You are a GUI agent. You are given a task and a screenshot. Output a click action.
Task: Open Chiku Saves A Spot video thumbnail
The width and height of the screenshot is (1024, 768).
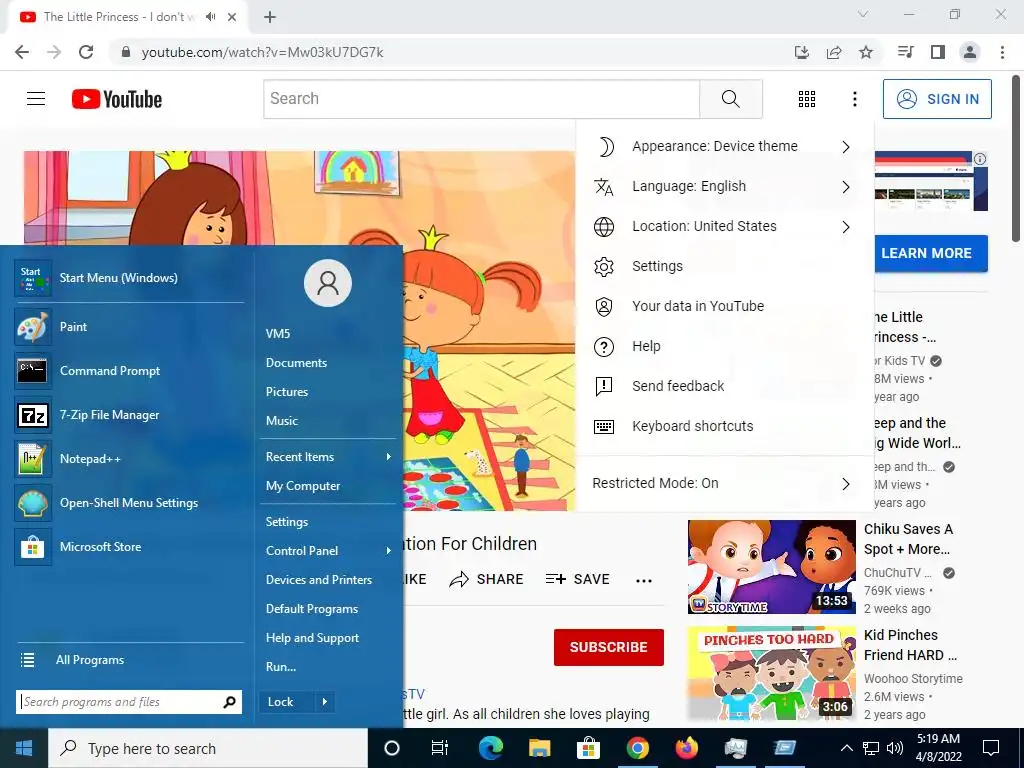tap(771, 567)
